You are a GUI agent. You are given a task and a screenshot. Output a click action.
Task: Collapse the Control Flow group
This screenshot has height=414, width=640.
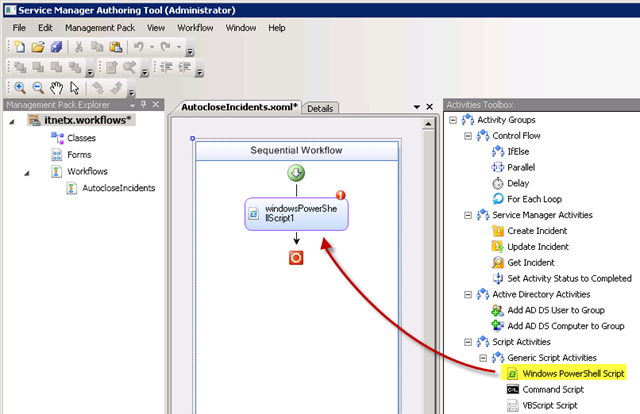point(469,136)
